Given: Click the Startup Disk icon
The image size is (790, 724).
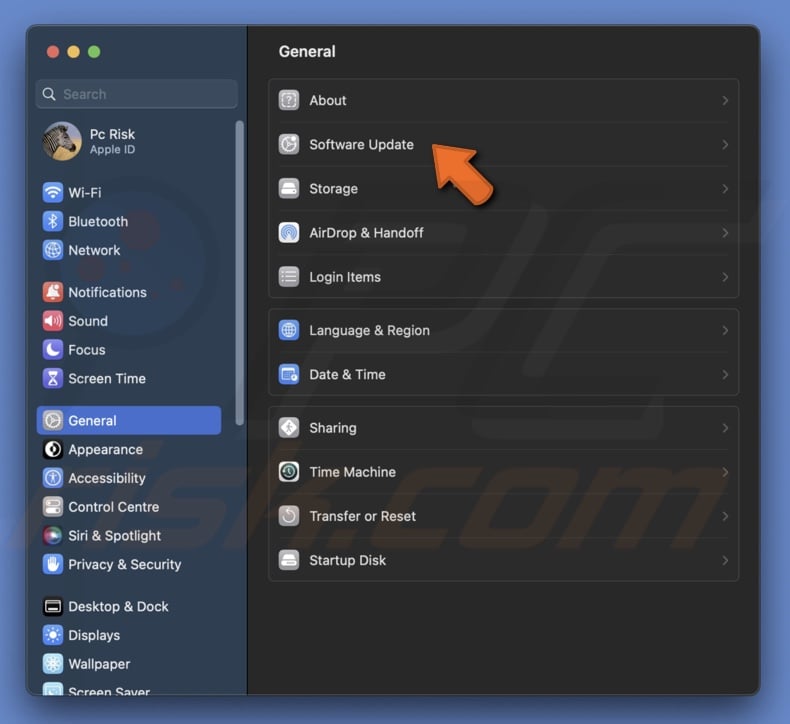Looking at the screenshot, I should point(289,560).
